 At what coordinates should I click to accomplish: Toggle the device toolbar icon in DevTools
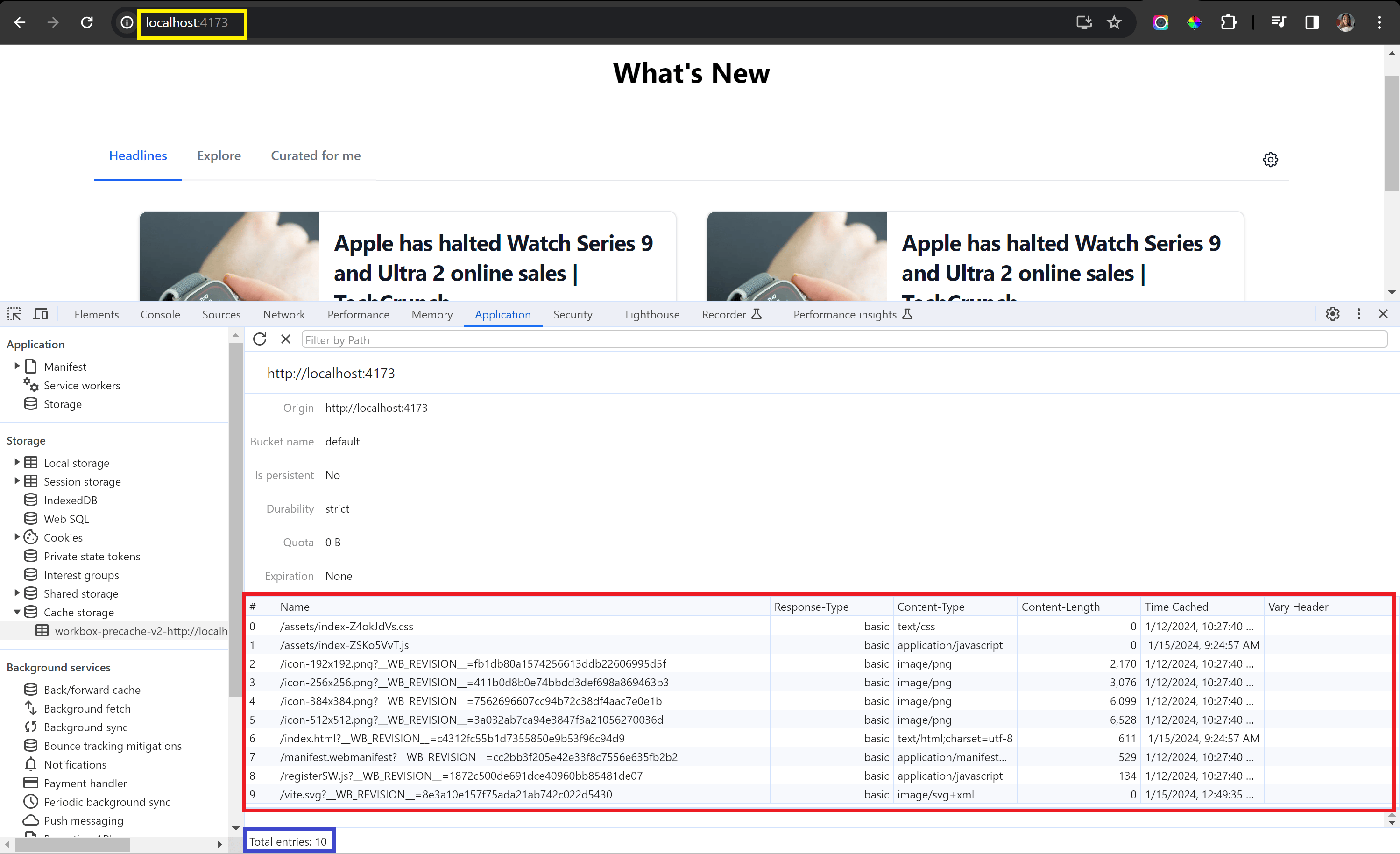tap(40, 314)
